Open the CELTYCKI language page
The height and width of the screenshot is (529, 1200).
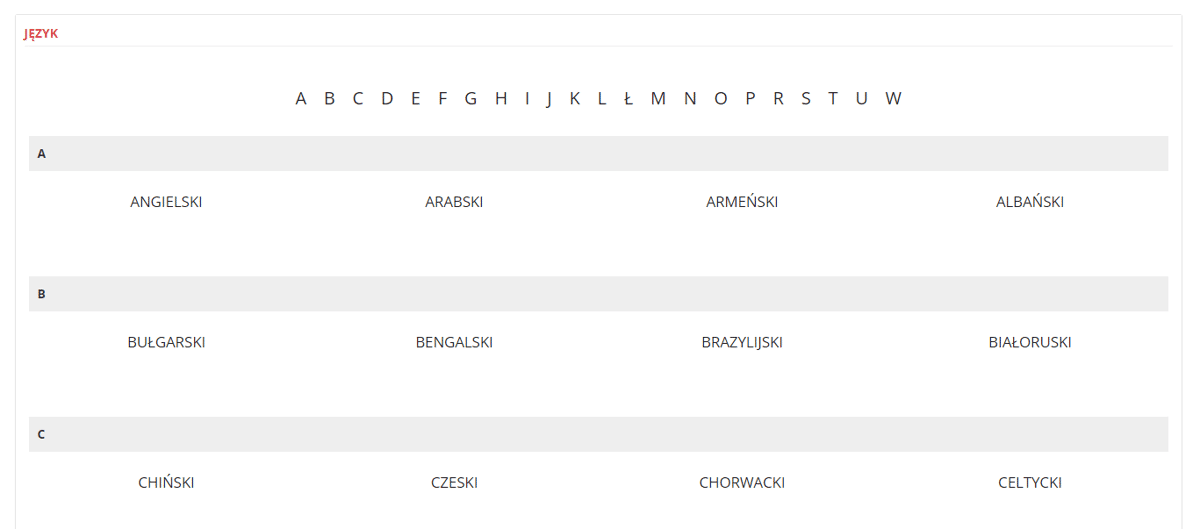1030,482
